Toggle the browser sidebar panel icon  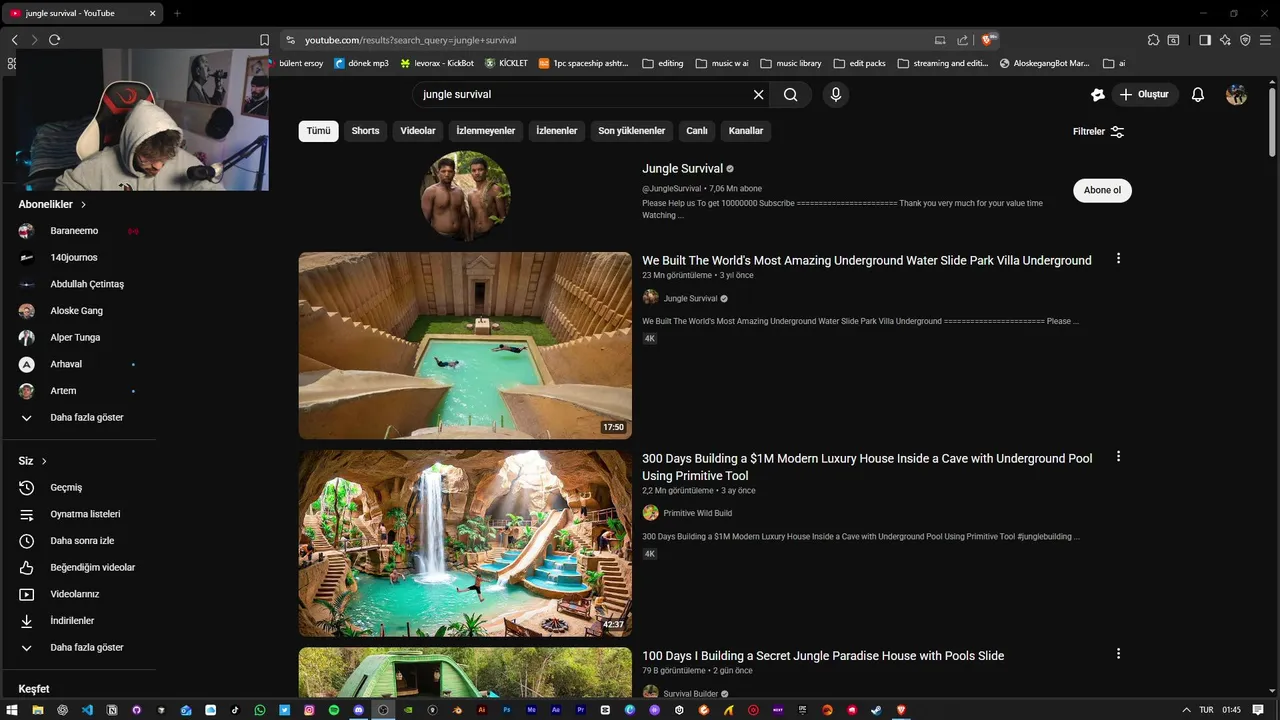pos(1205,40)
